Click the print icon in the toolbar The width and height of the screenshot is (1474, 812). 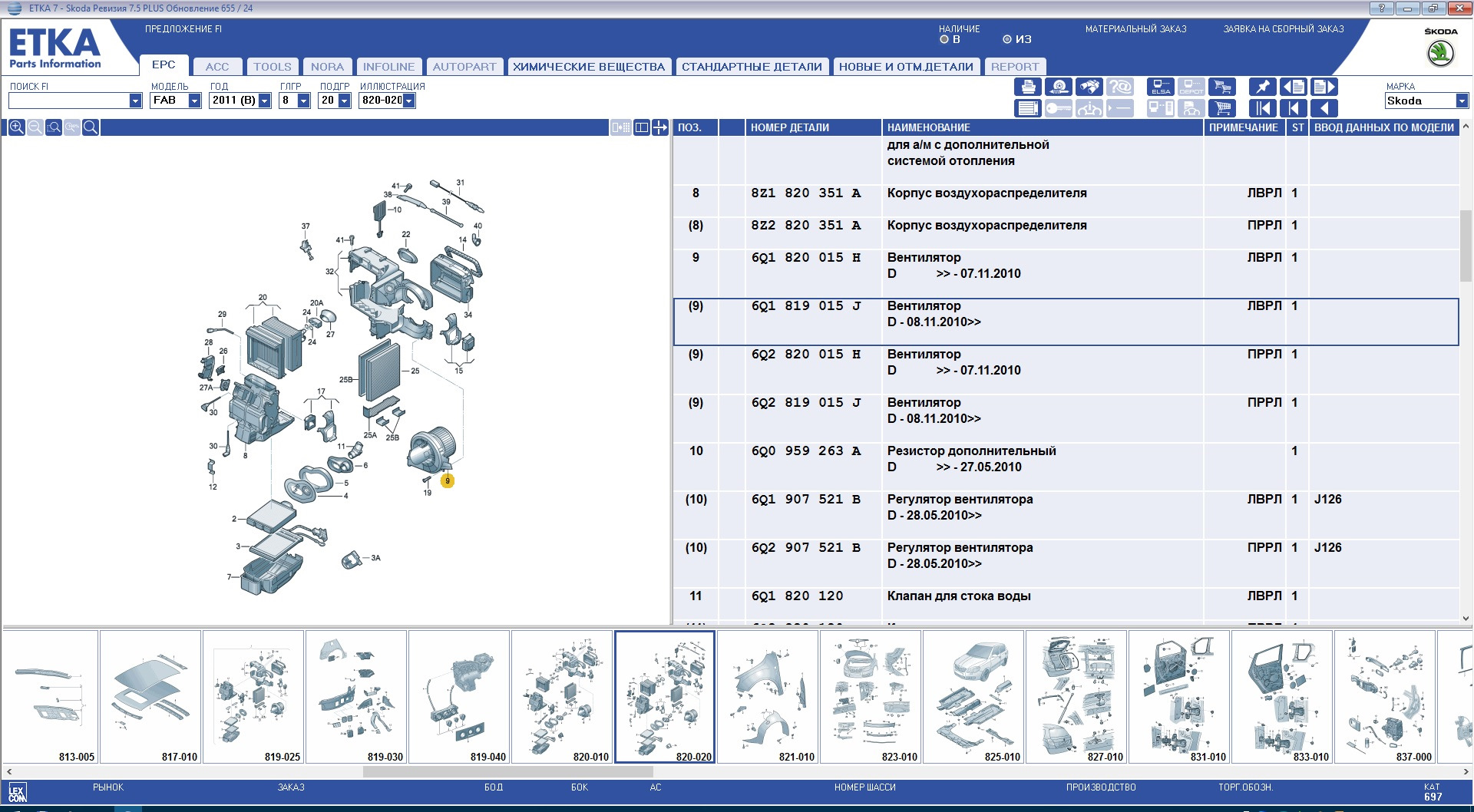click(x=1028, y=87)
